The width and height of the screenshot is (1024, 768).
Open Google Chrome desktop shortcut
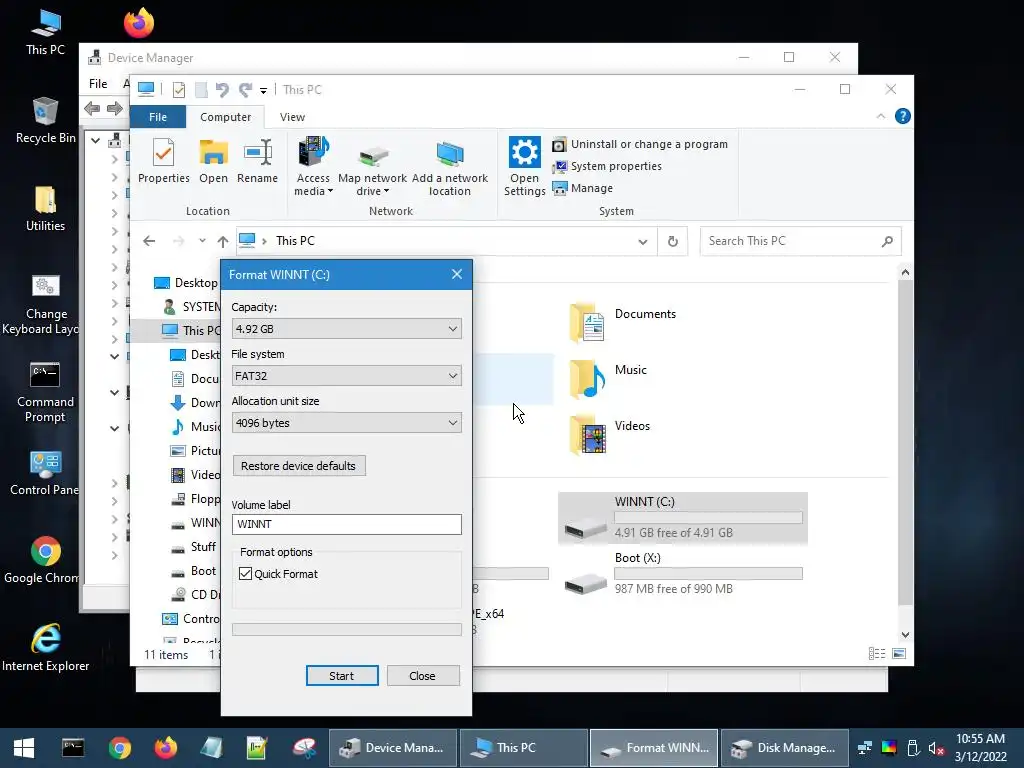point(41,560)
